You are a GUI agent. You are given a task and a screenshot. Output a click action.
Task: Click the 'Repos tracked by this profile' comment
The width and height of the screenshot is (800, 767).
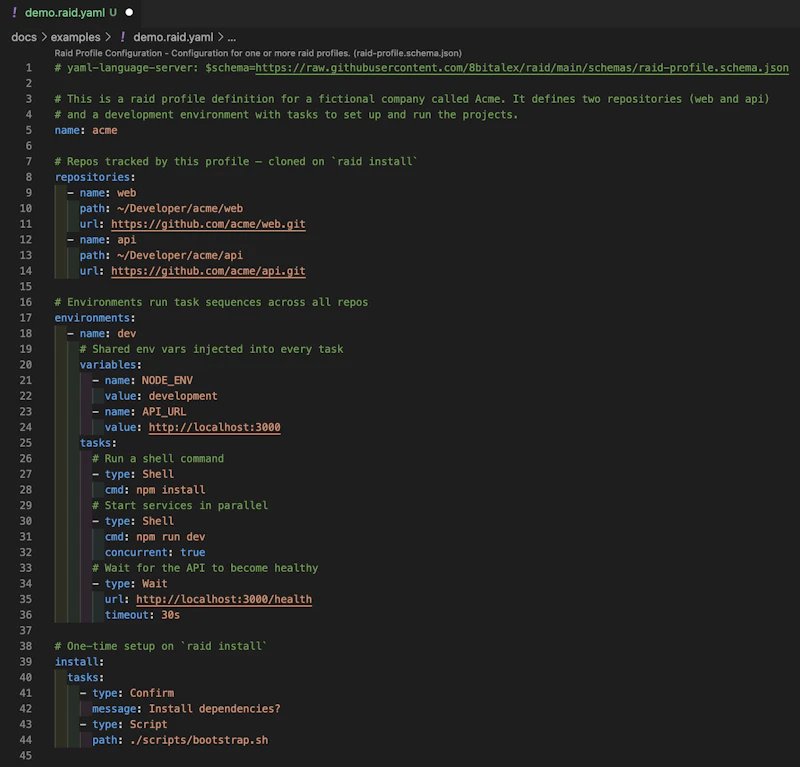[236, 161]
